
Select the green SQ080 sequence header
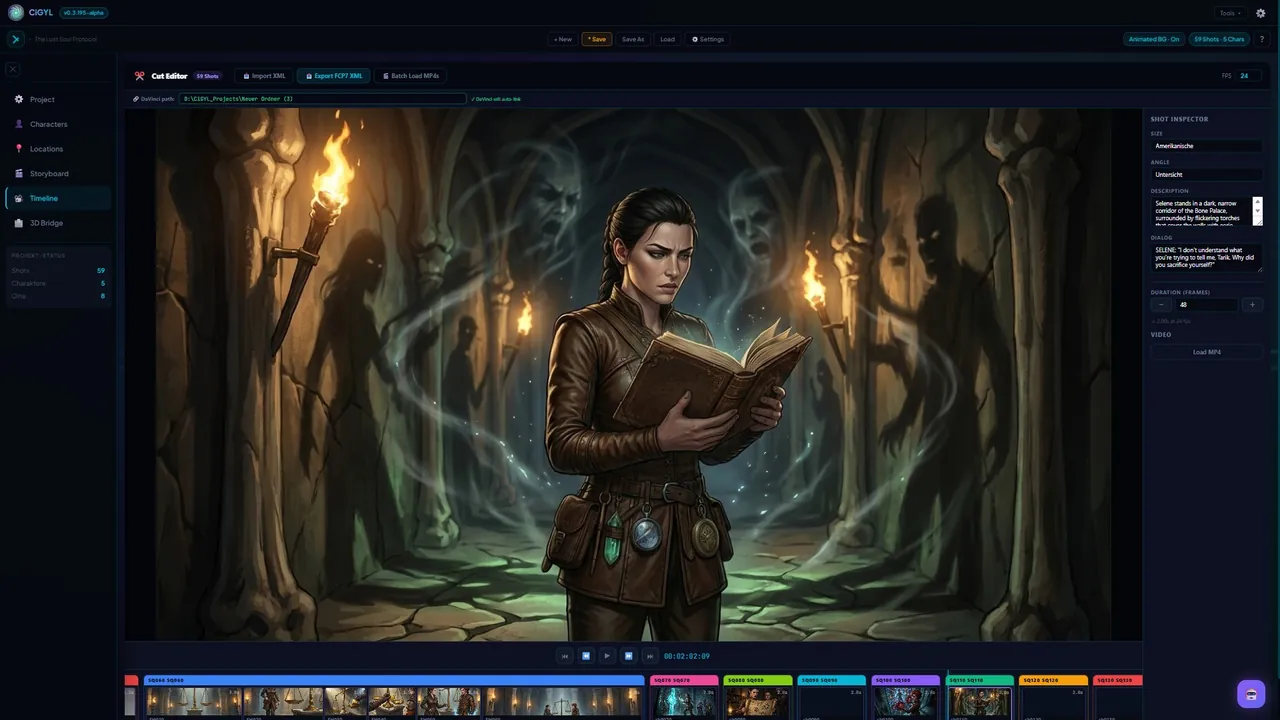tap(758, 680)
